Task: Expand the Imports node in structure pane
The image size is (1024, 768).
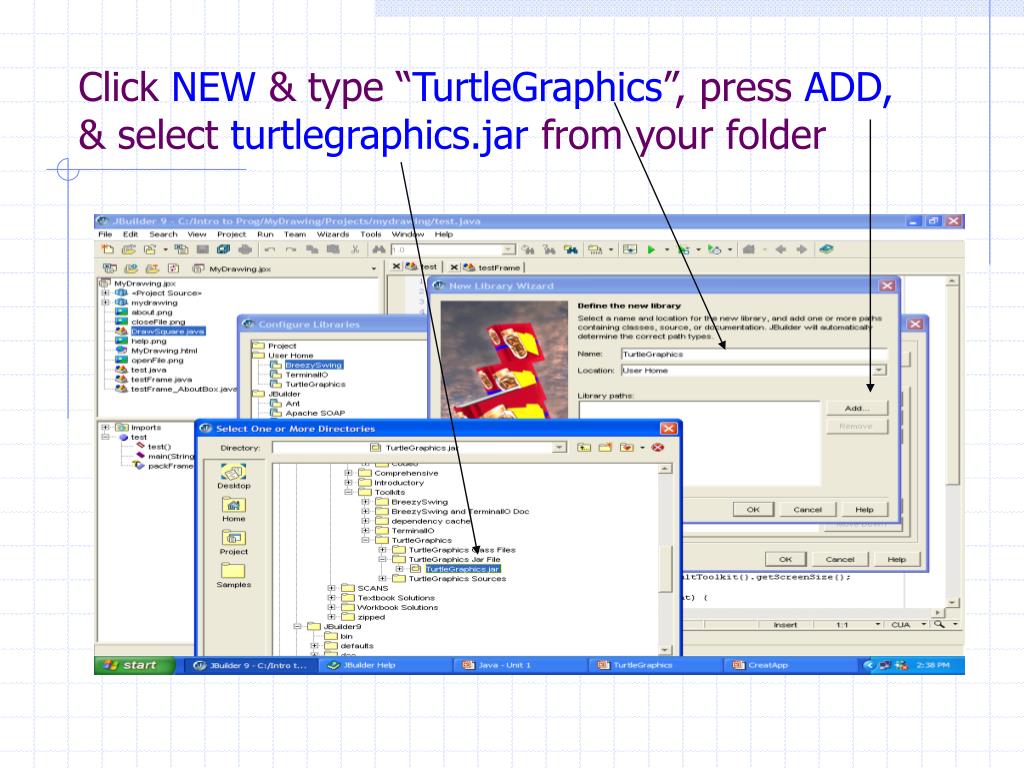Action: pyautogui.click(x=105, y=427)
